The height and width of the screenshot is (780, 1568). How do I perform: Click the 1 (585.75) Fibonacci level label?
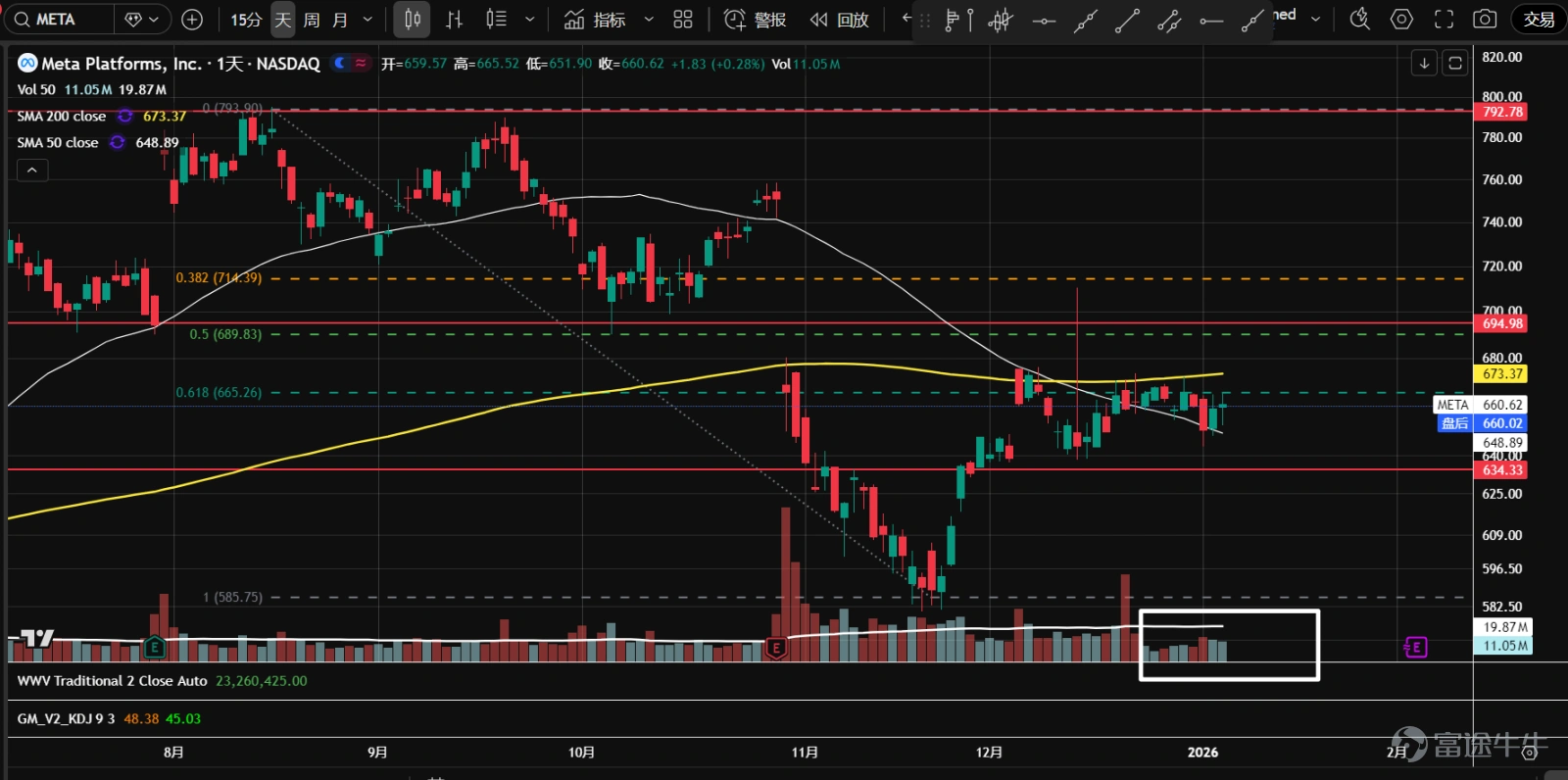point(232,597)
